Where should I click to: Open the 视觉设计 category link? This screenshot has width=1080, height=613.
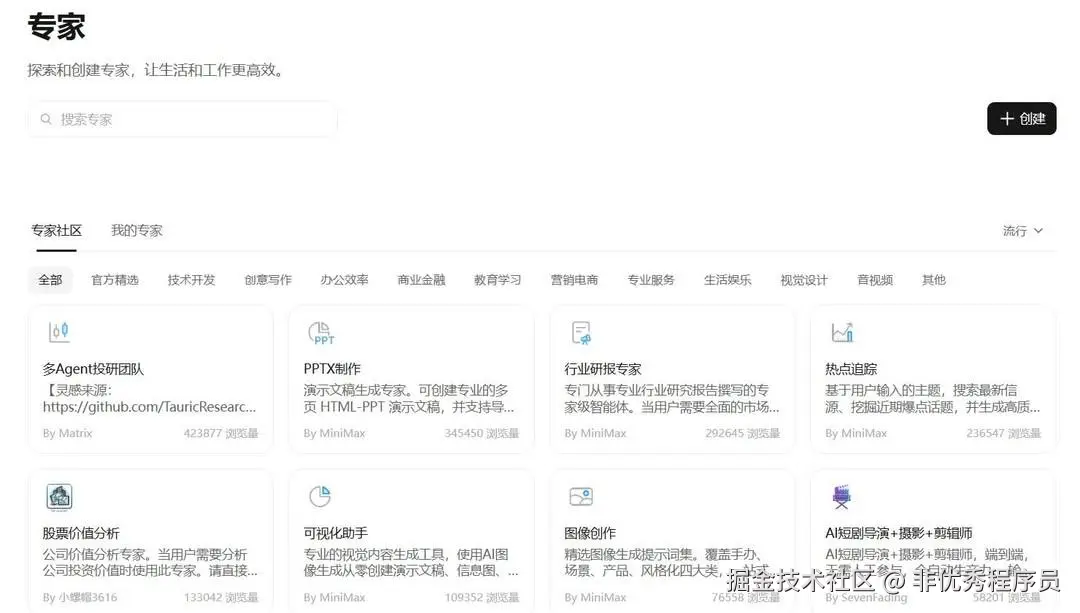point(803,280)
